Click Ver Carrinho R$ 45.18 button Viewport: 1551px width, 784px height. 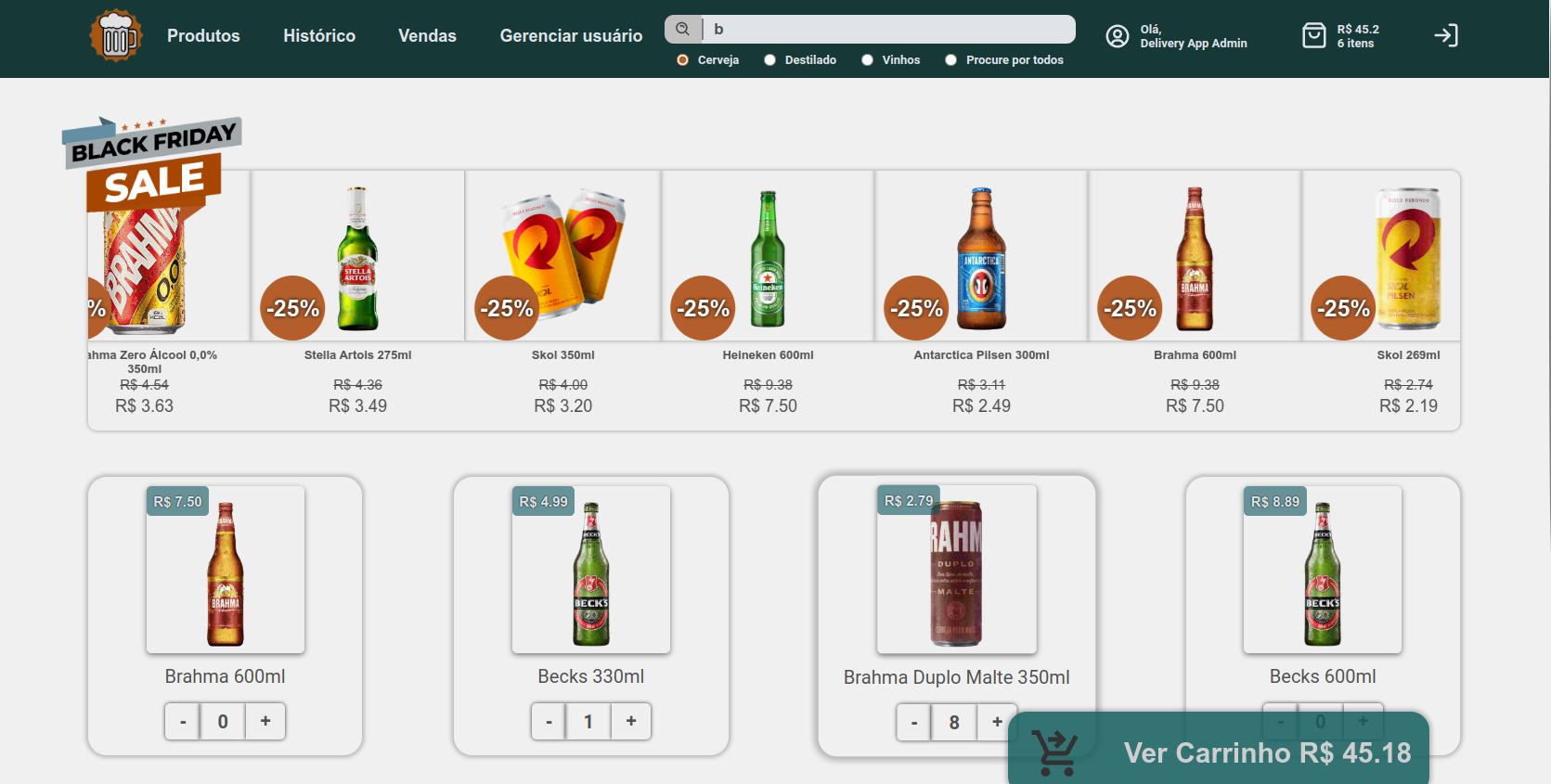(x=1219, y=750)
